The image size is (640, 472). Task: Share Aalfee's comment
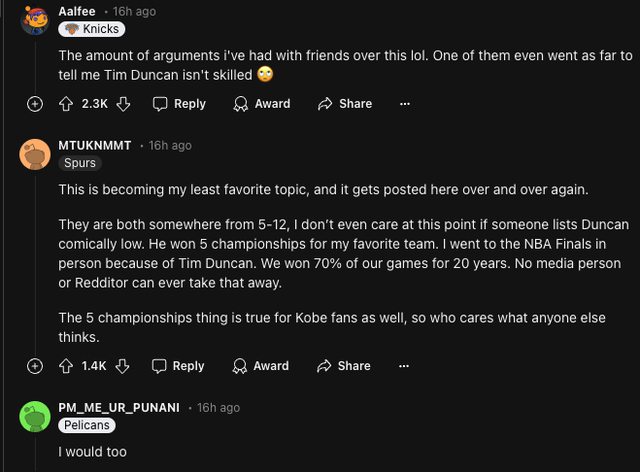tap(344, 104)
